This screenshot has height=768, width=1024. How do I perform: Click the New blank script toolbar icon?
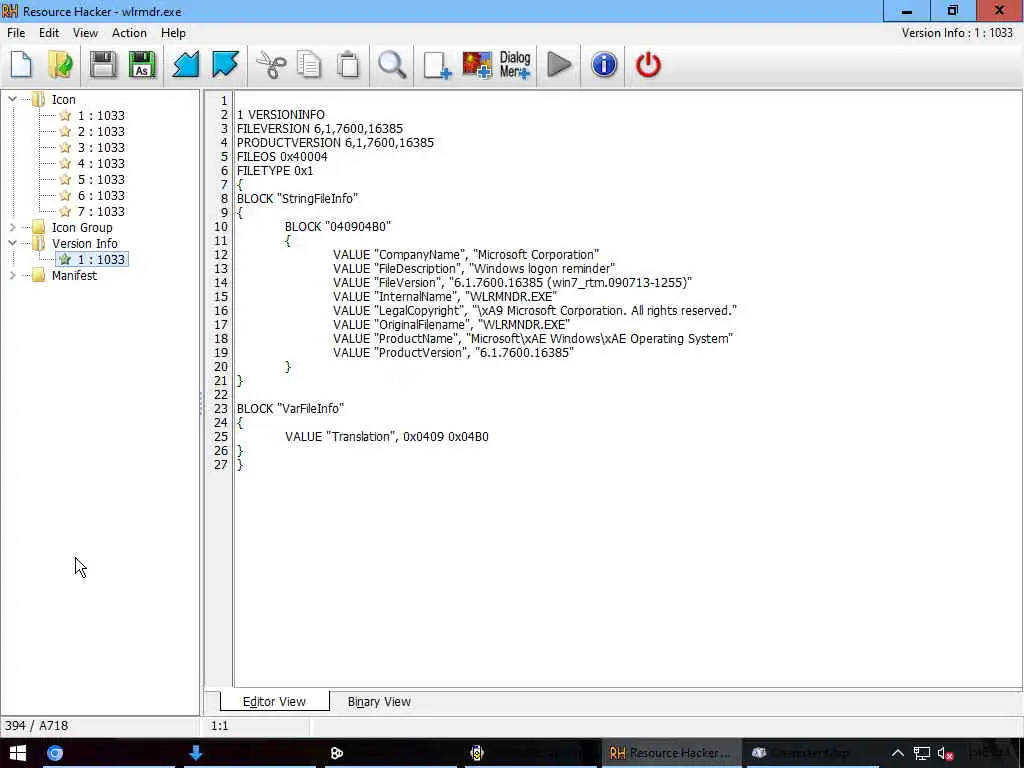coord(22,65)
